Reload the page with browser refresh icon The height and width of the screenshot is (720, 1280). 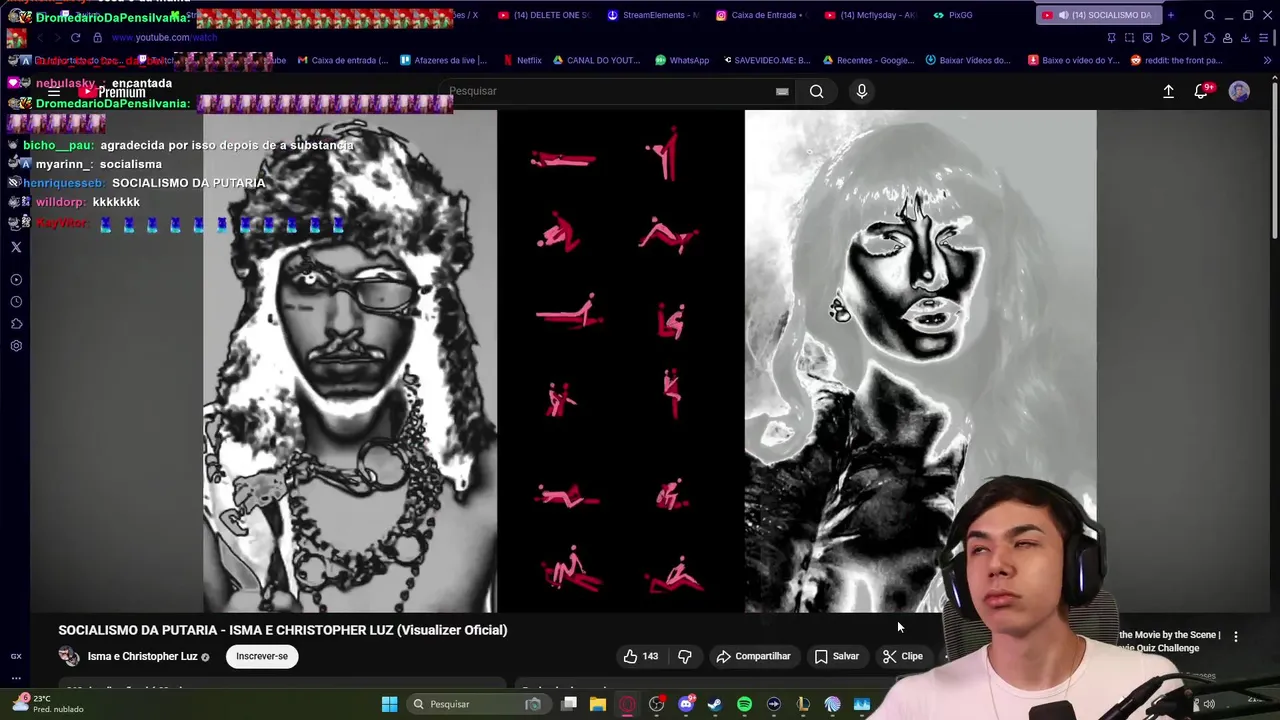coord(75,38)
